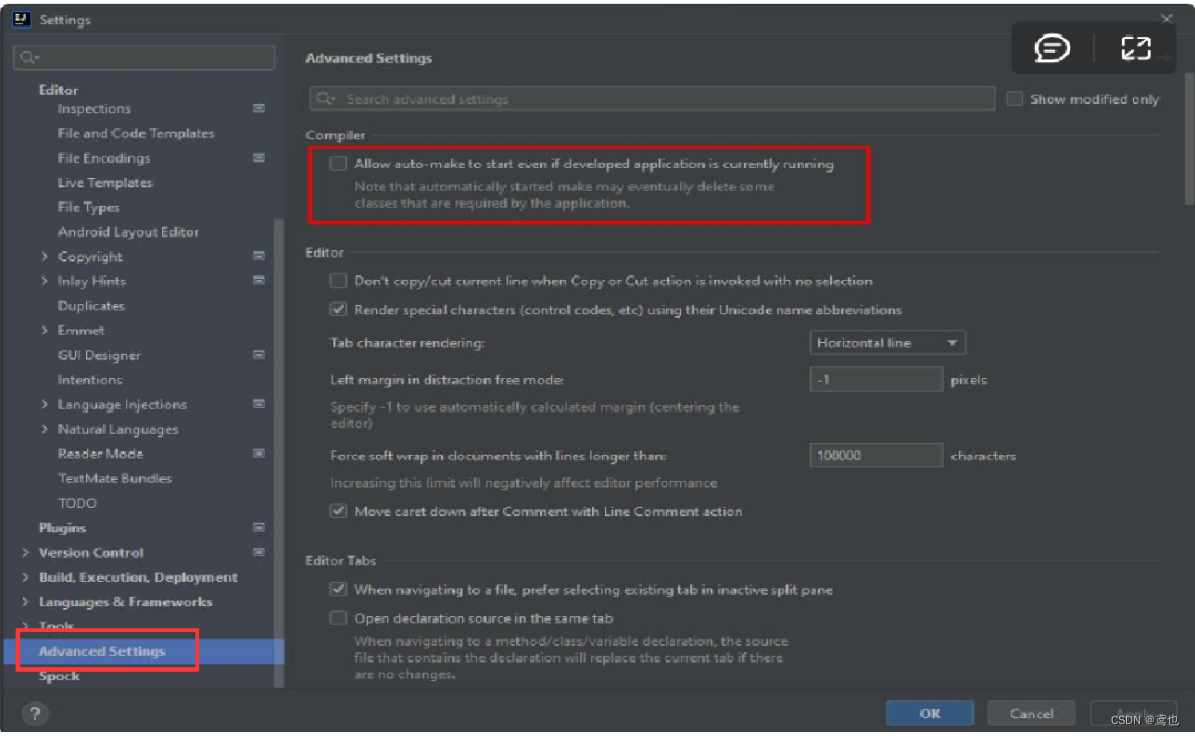Focus the sidebar settings search box
Image resolution: width=1195 pixels, height=736 pixels.
144,57
